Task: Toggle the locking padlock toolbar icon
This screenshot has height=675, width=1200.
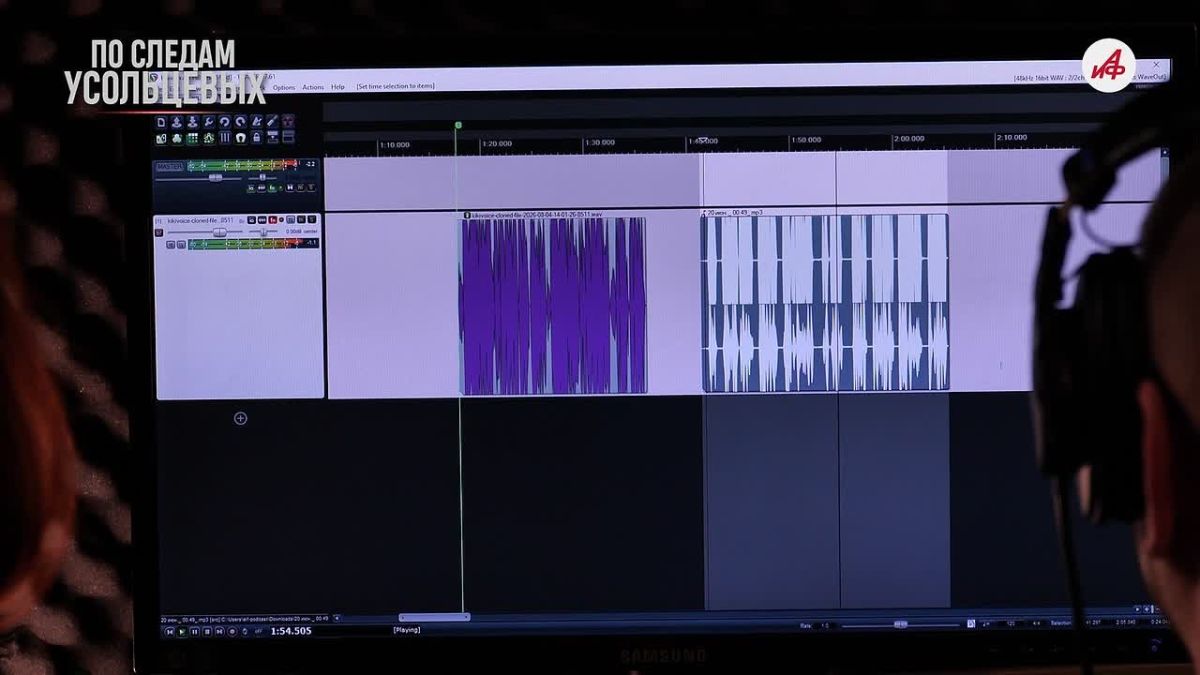Action: click(x=257, y=138)
